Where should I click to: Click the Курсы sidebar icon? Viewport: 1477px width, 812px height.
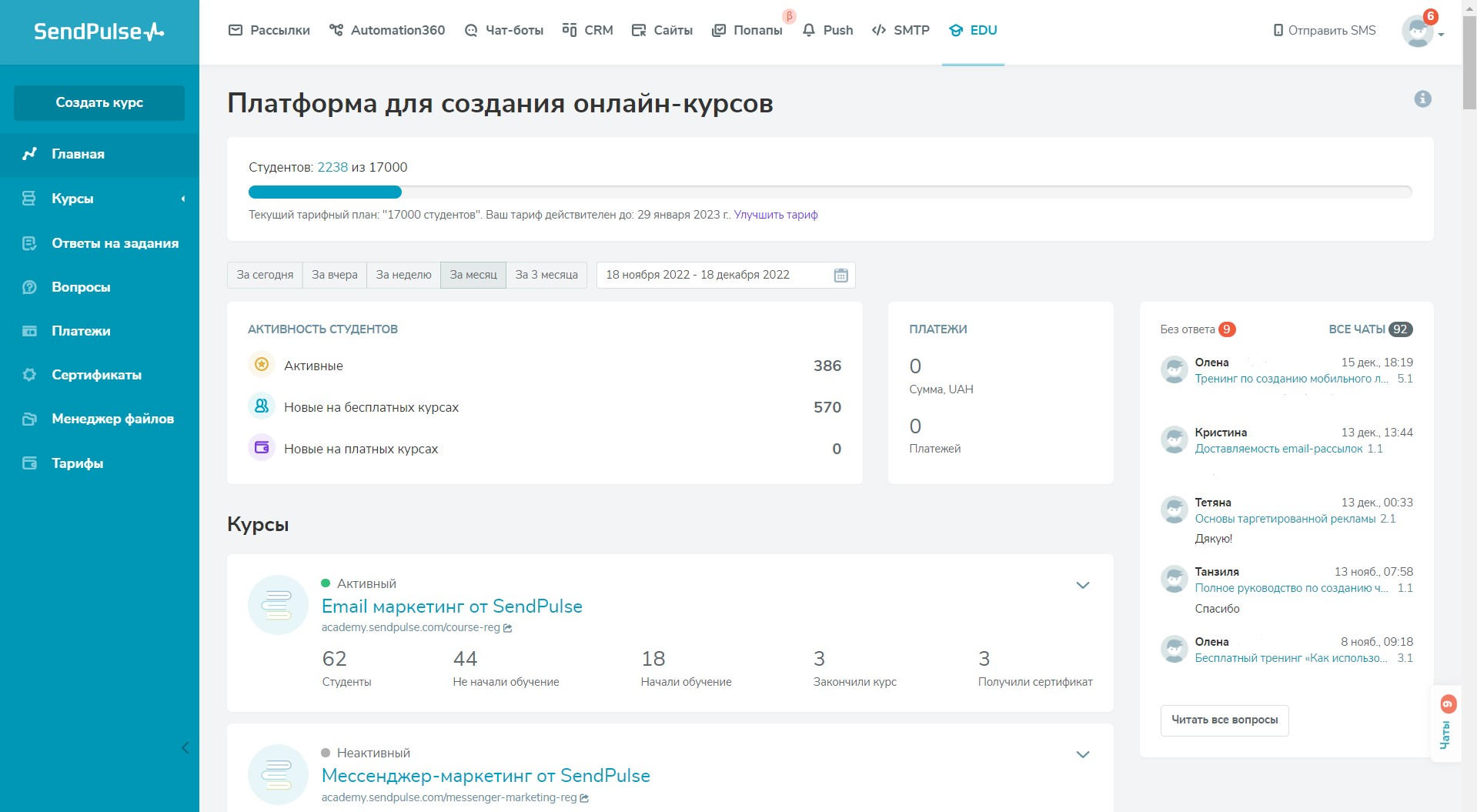click(x=29, y=199)
